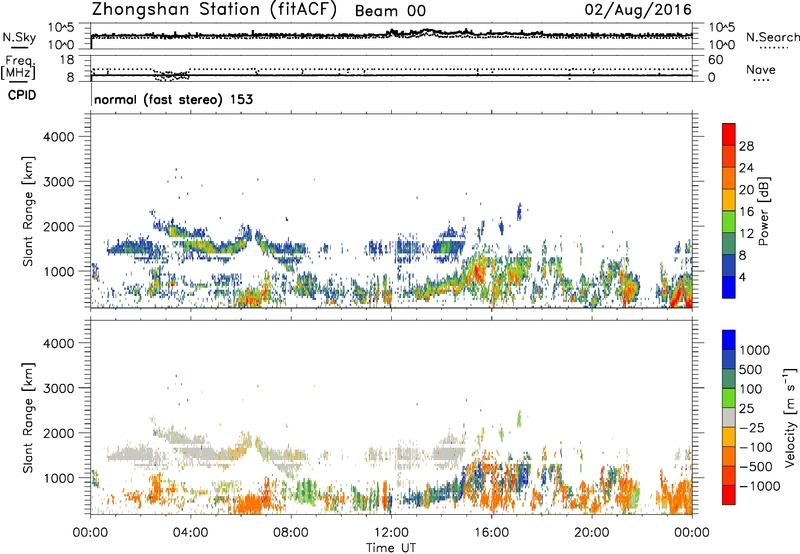Click 'Slant Range [km]' label of velocity panel
800x554 pixels.
28,417
